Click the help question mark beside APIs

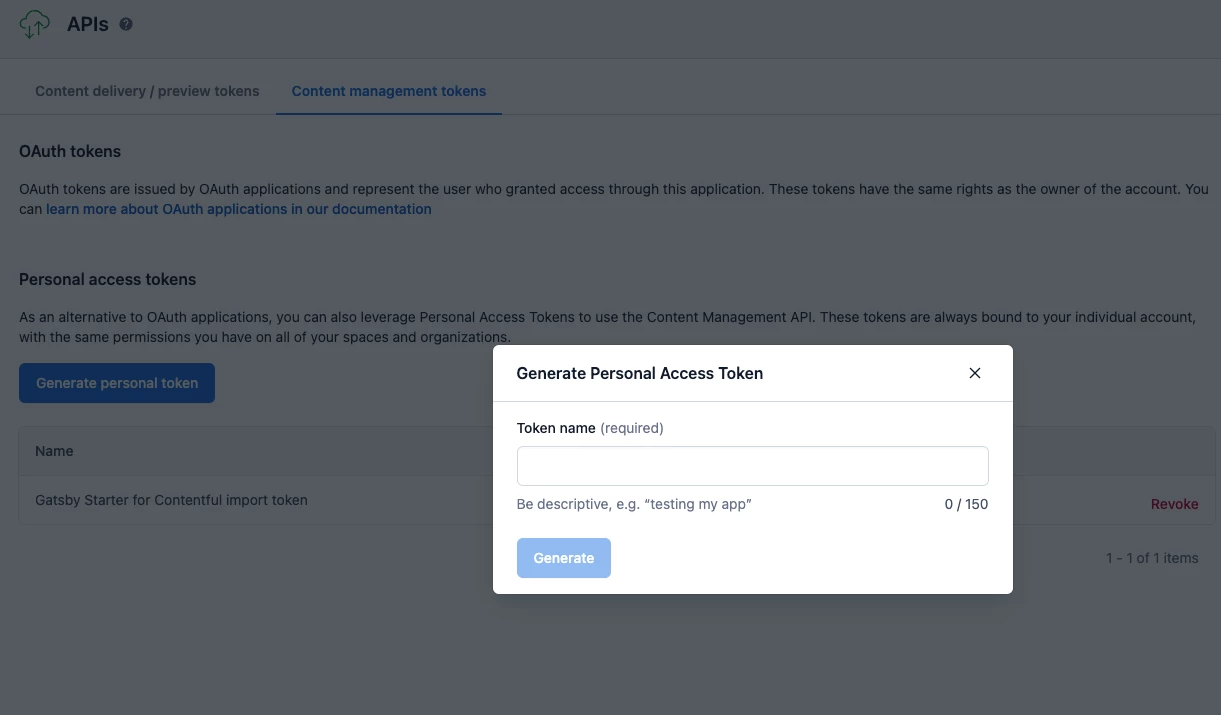click(x=126, y=24)
